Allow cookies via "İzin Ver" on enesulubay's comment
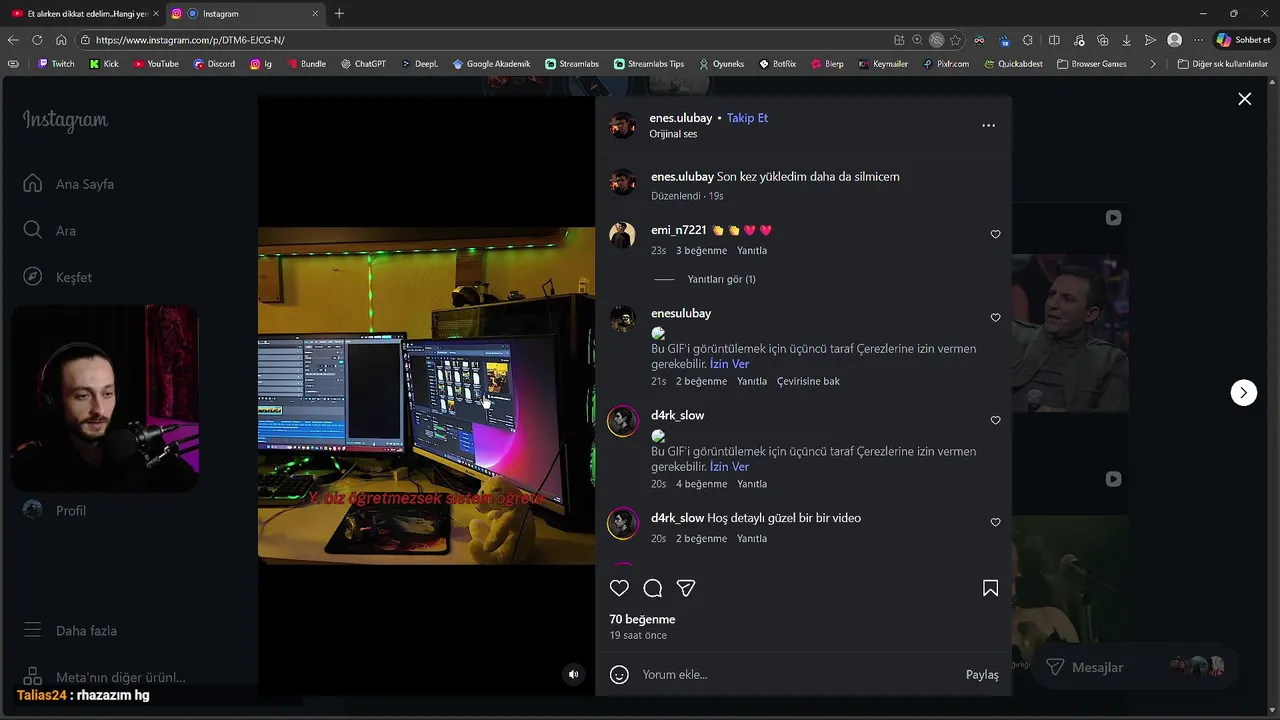The height and width of the screenshot is (720, 1280). pos(729,364)
